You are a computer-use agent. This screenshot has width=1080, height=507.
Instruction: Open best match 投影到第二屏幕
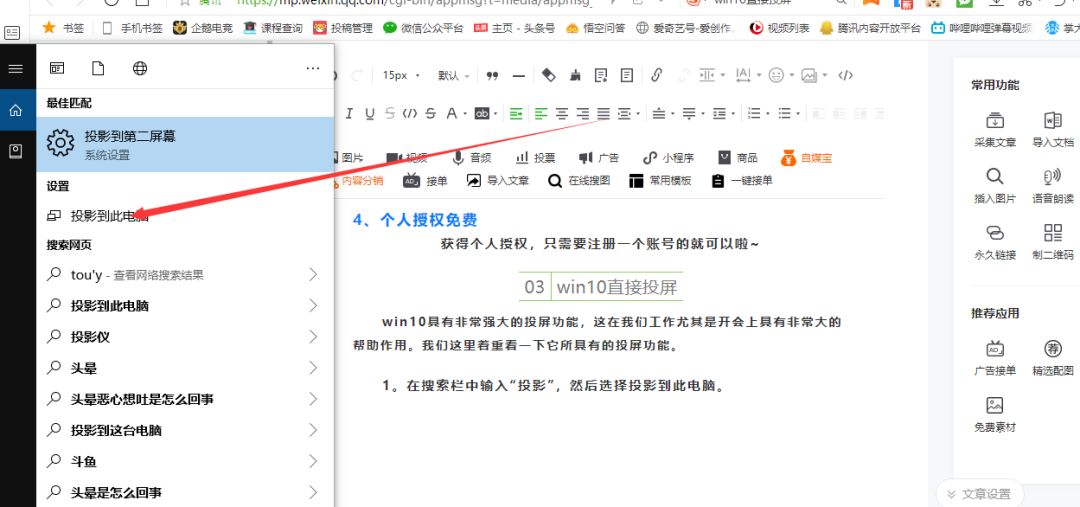click(185, 144)
